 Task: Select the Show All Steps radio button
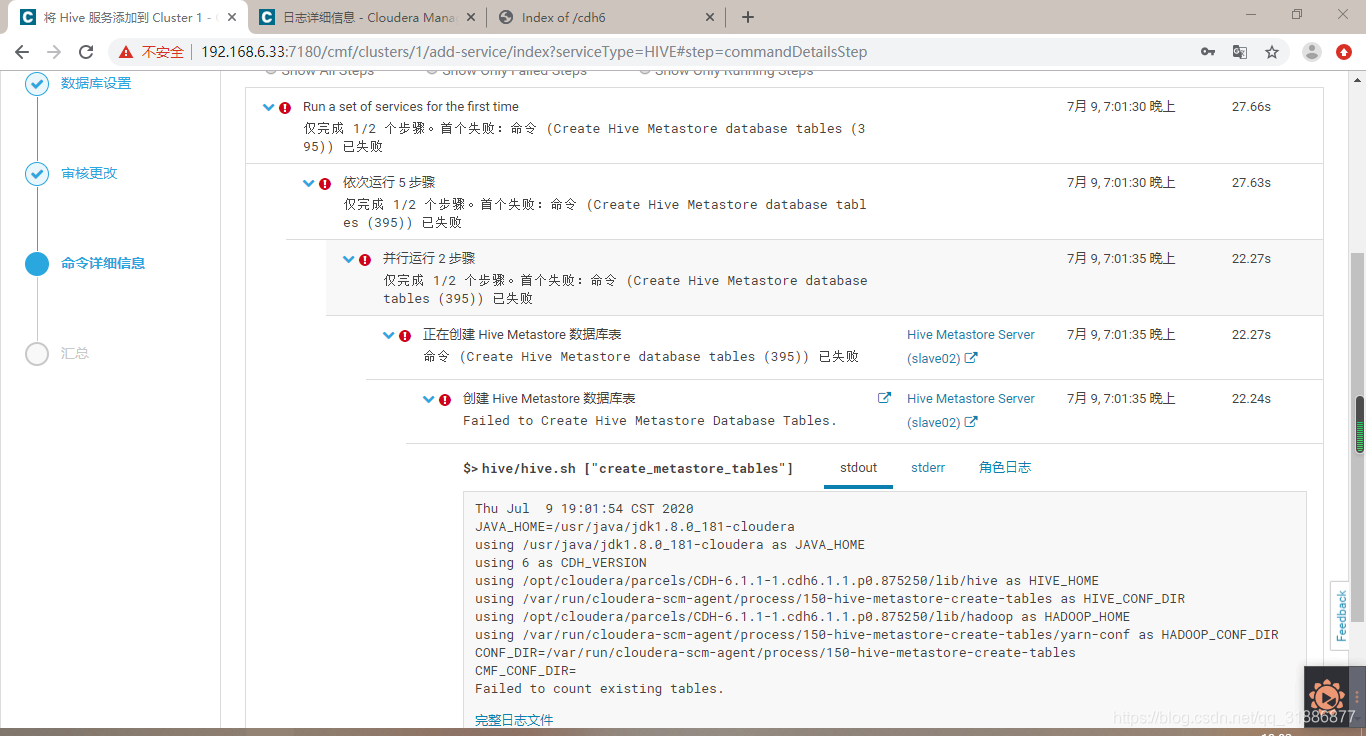271,70
